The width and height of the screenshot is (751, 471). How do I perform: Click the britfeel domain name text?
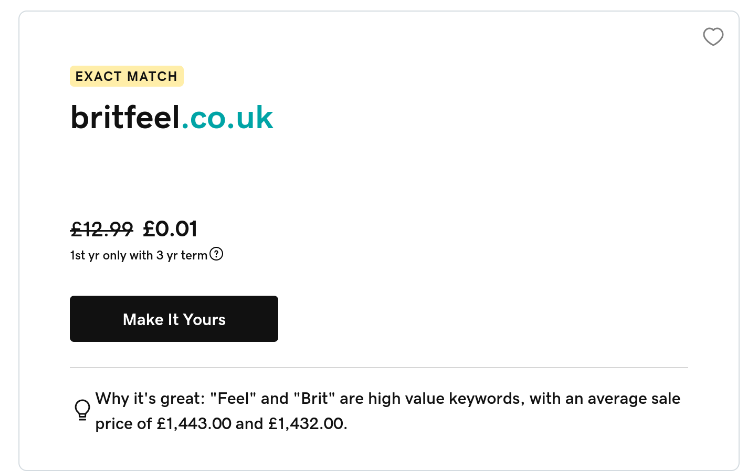125,117
